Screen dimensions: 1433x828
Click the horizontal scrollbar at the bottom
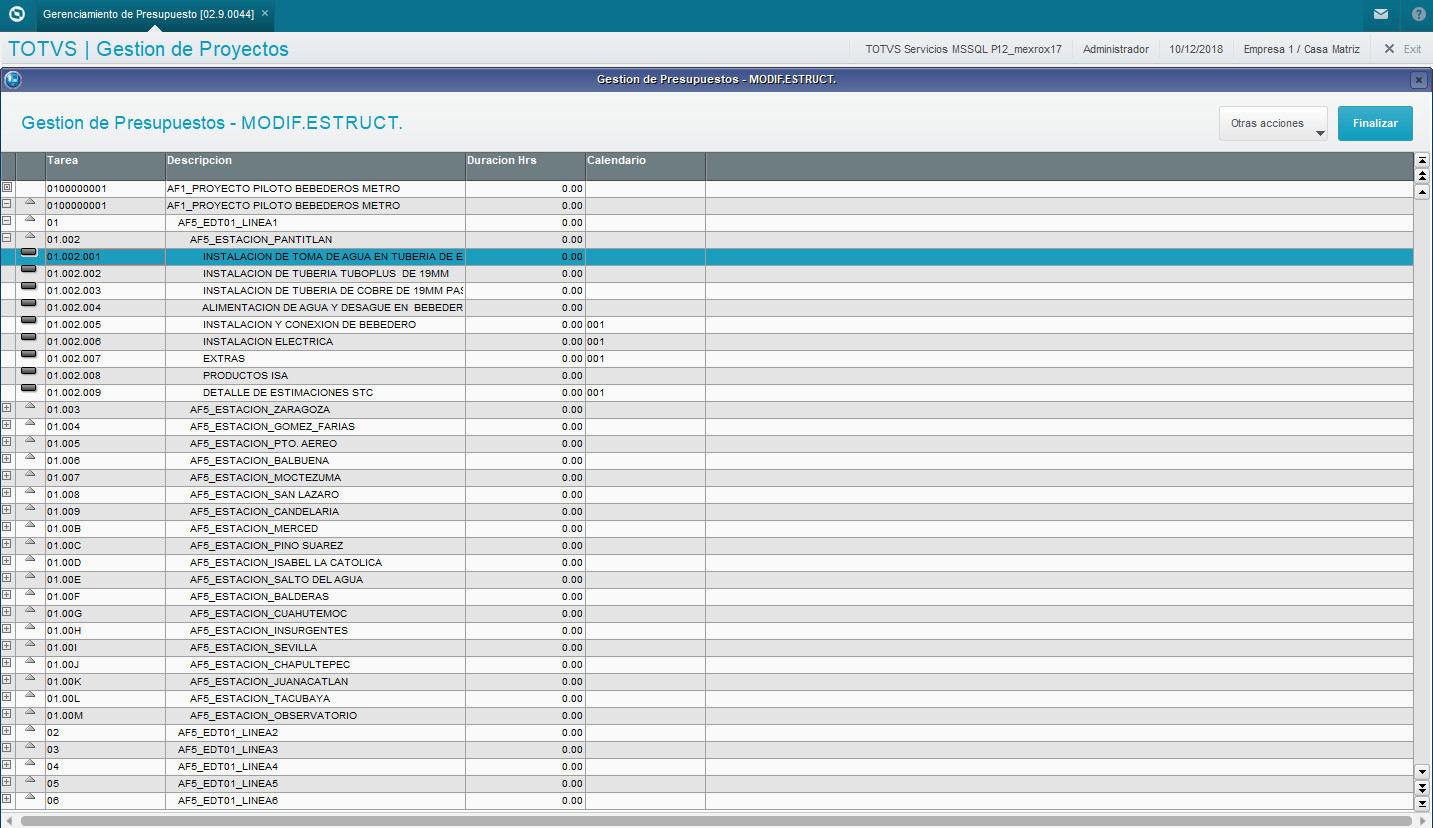716,821
